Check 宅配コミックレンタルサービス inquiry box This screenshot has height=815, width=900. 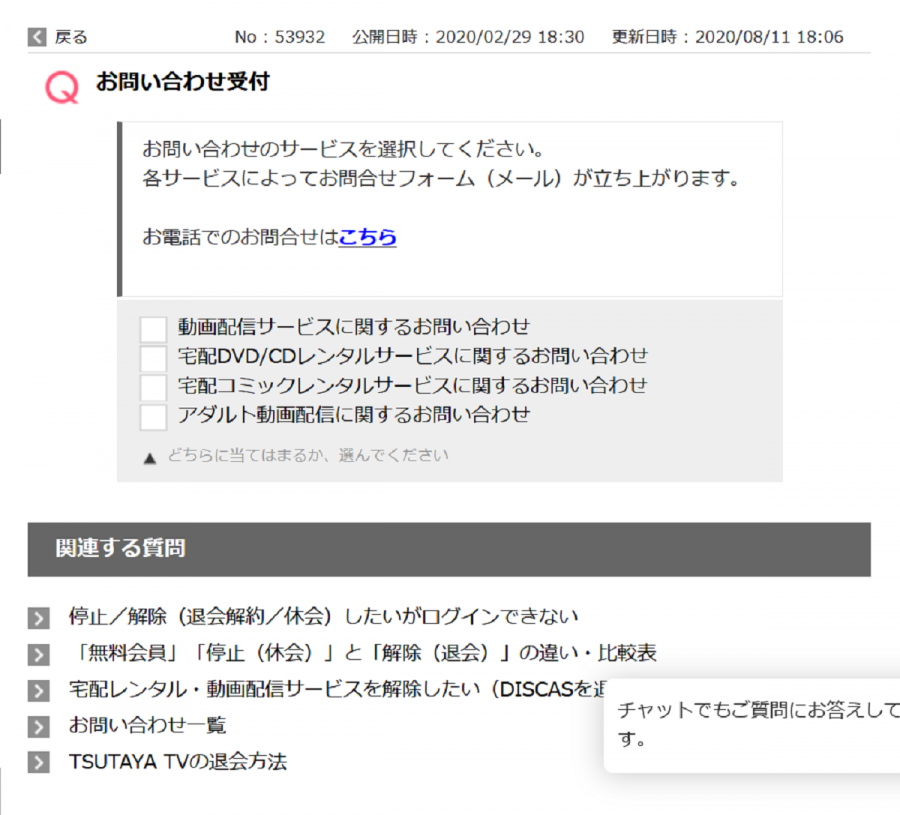[153, 388]
